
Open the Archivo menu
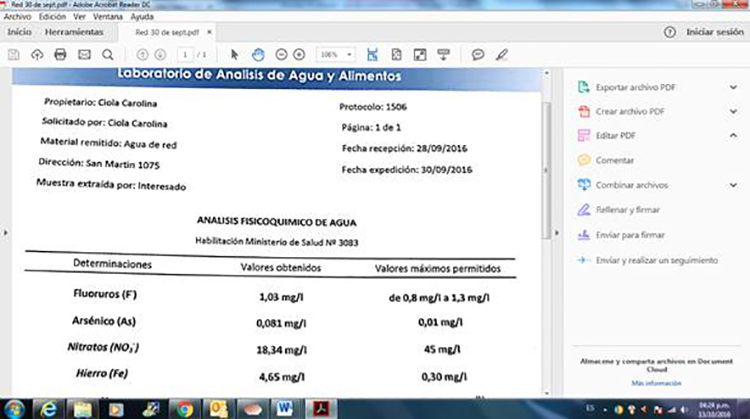pos(17,17)
